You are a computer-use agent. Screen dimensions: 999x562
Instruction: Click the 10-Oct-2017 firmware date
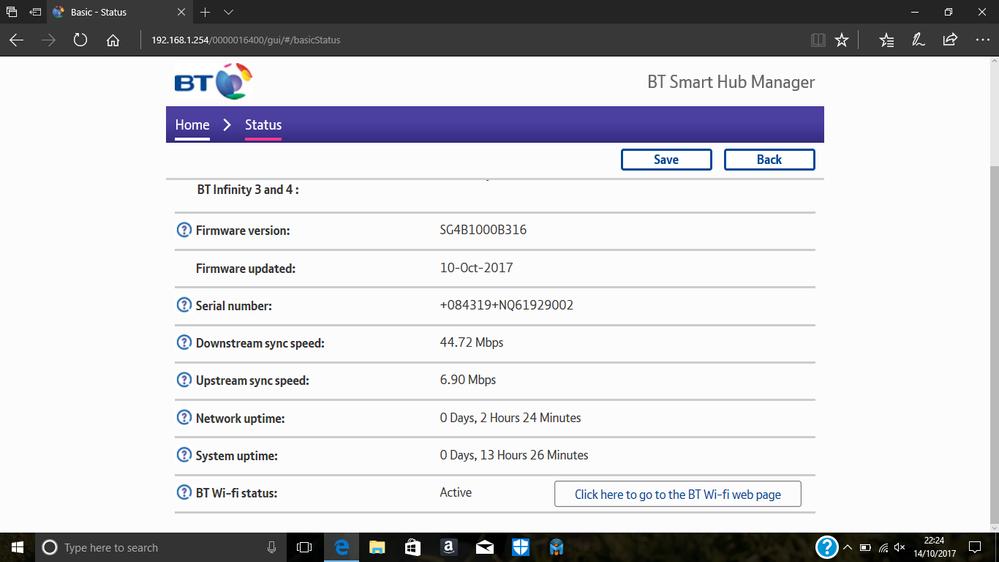click(476, 268)
